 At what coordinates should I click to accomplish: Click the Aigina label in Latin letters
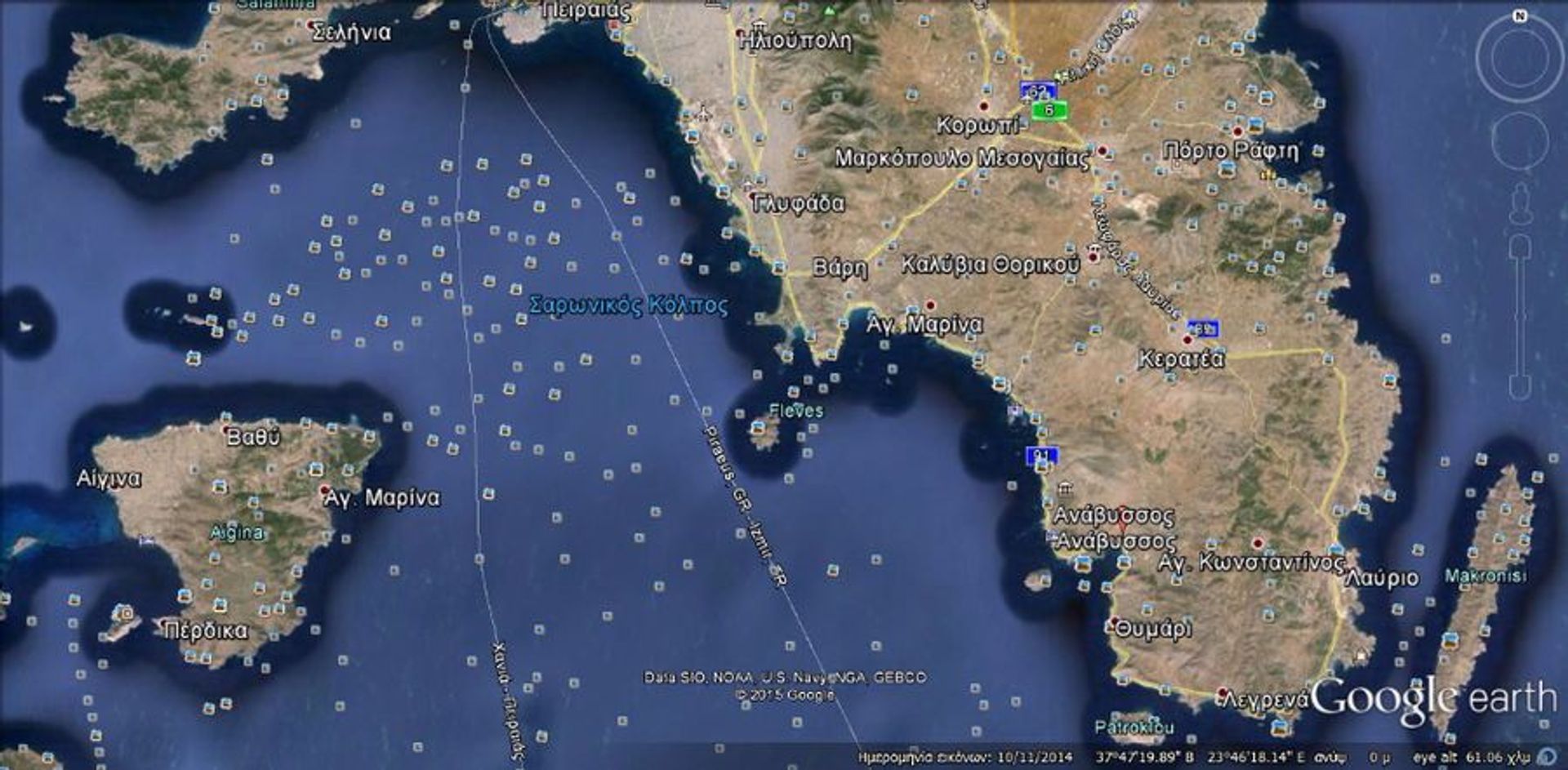237,533
